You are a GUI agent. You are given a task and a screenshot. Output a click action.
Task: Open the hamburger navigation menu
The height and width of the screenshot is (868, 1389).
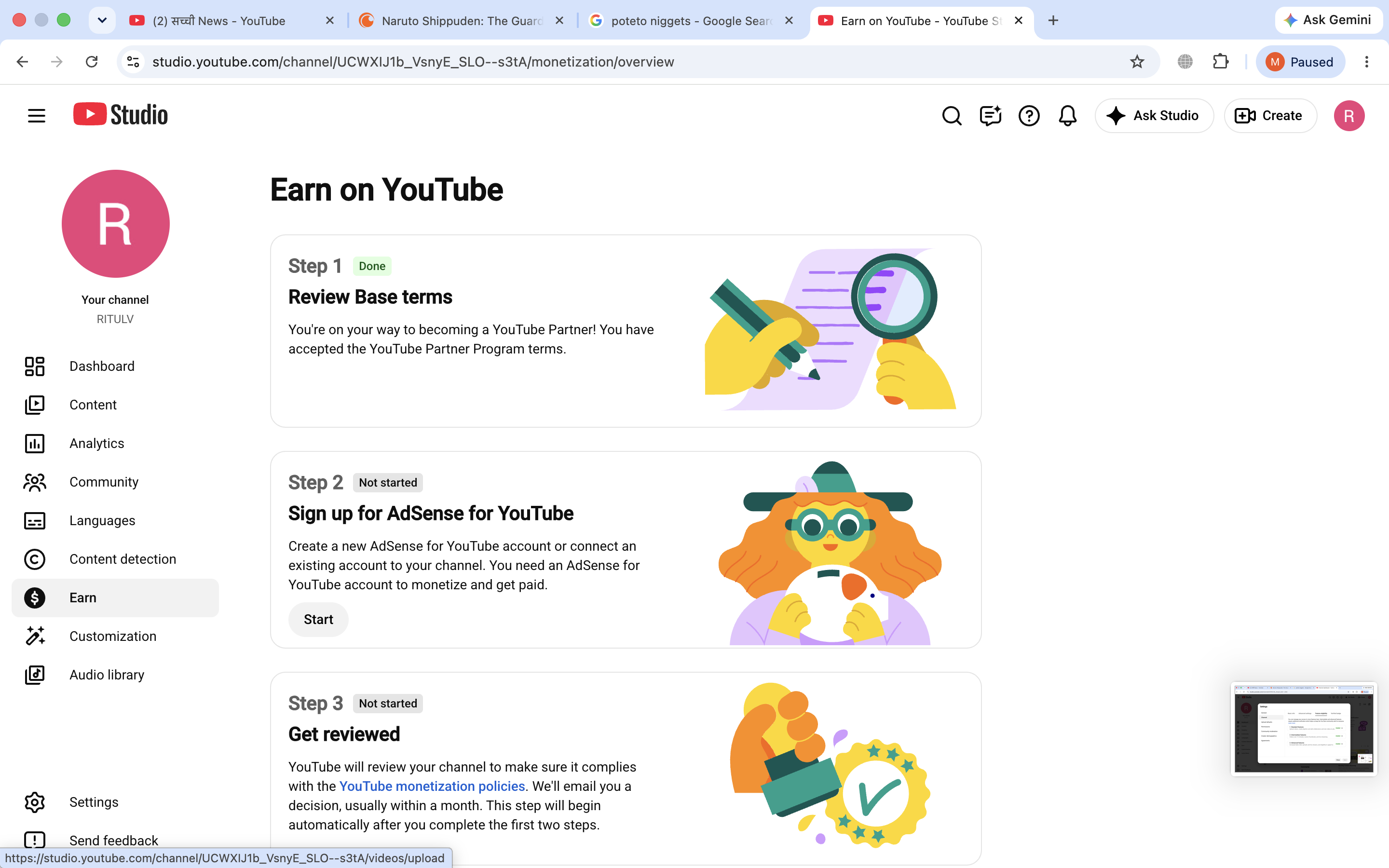(x=36, y=115)
